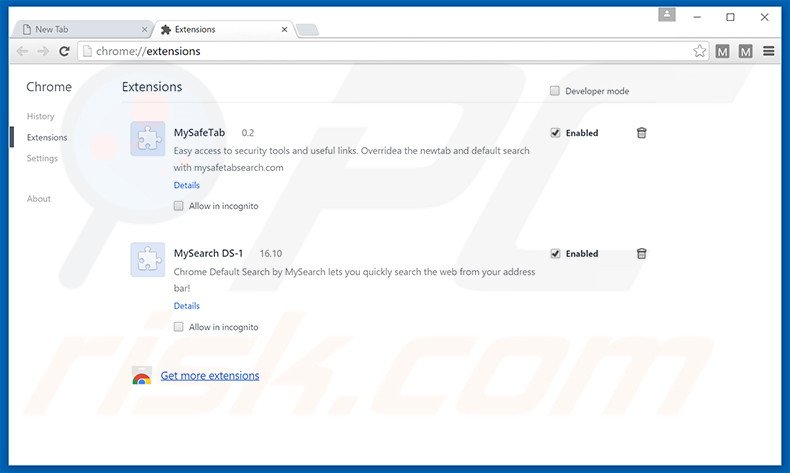This screenshot has height=473, width=790.
Task: Open Details link for MySearch DS-1
Action: coord(186,306)
